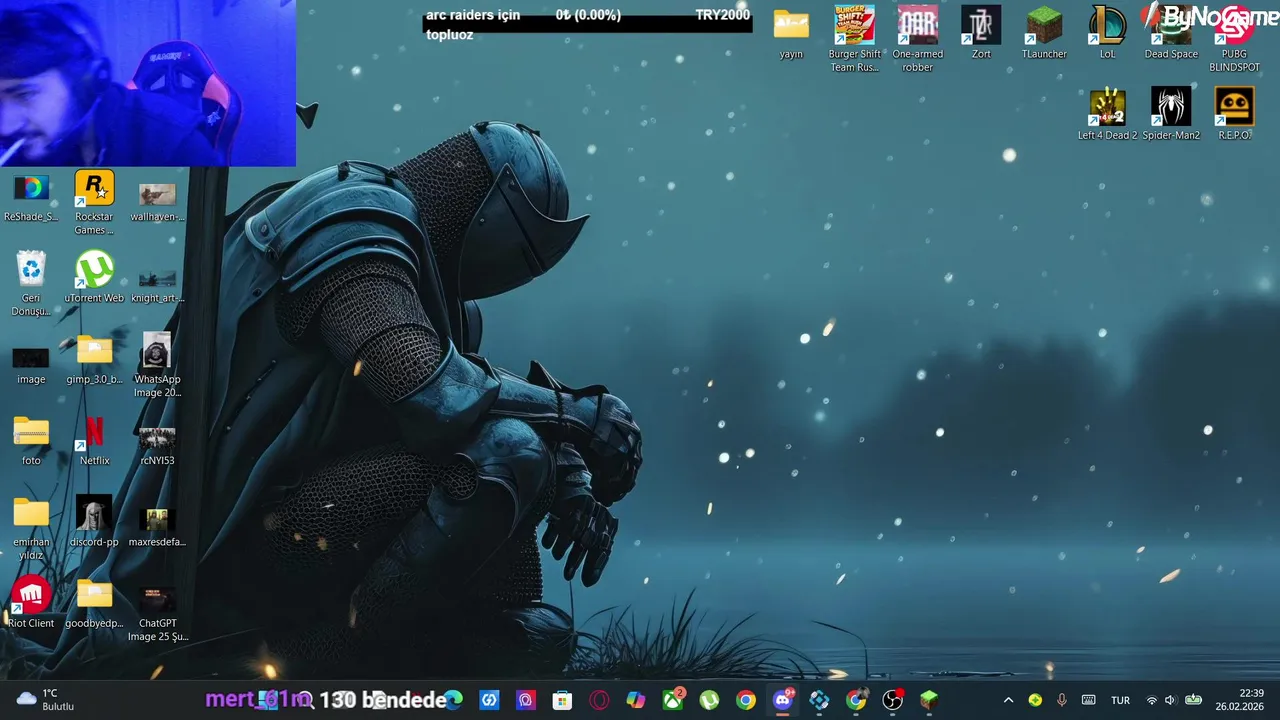Image resolution: width=1280 pixels, height=720 pixels.
Task: Click the battery charging tray icon
Action: click(1193, 700)
